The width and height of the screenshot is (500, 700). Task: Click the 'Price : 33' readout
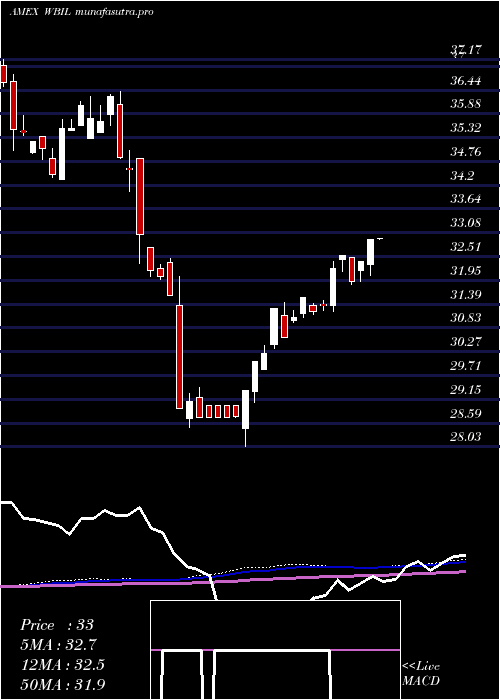click(x=57, y=625)
